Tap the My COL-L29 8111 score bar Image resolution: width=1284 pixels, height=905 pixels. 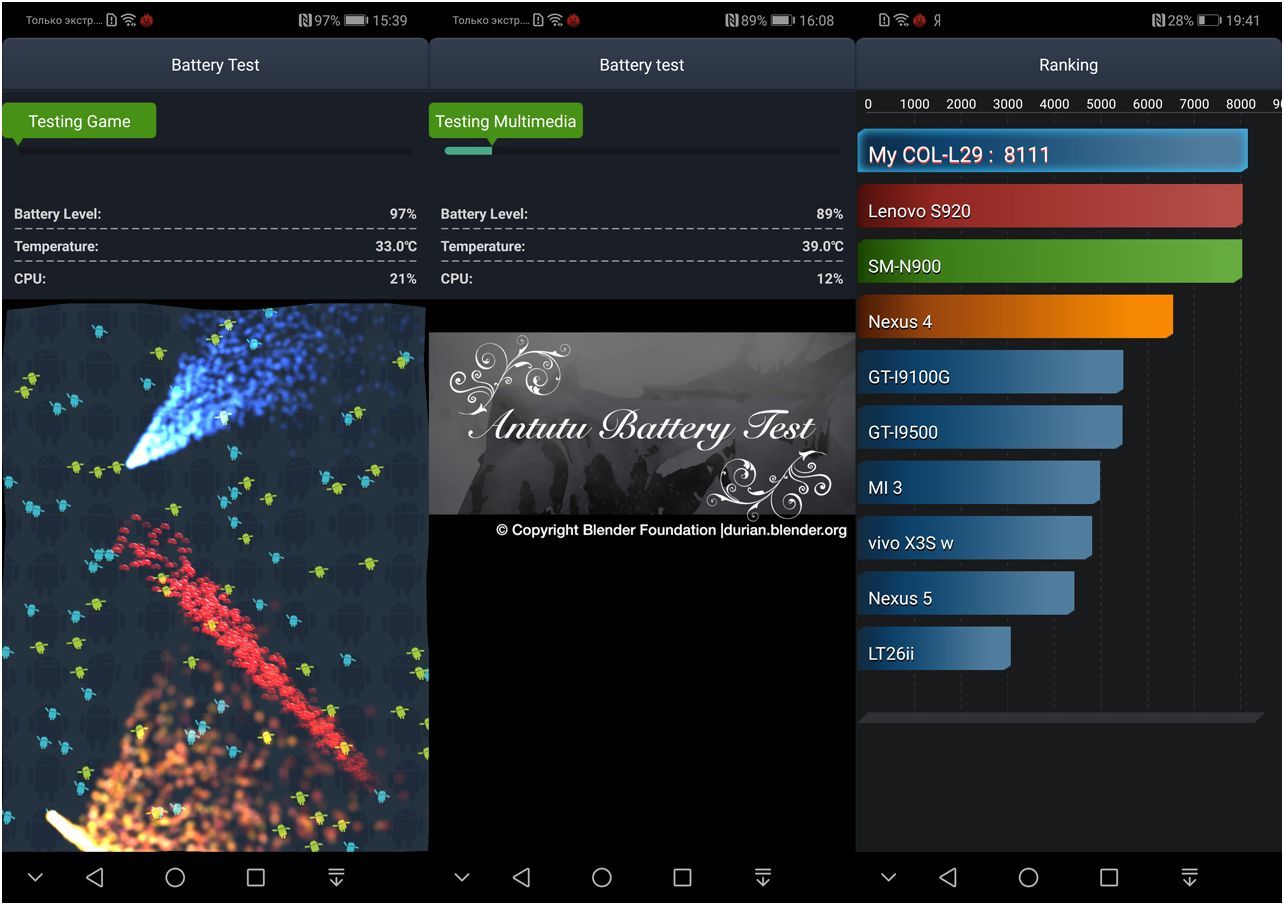click(x=1051, y=154)
